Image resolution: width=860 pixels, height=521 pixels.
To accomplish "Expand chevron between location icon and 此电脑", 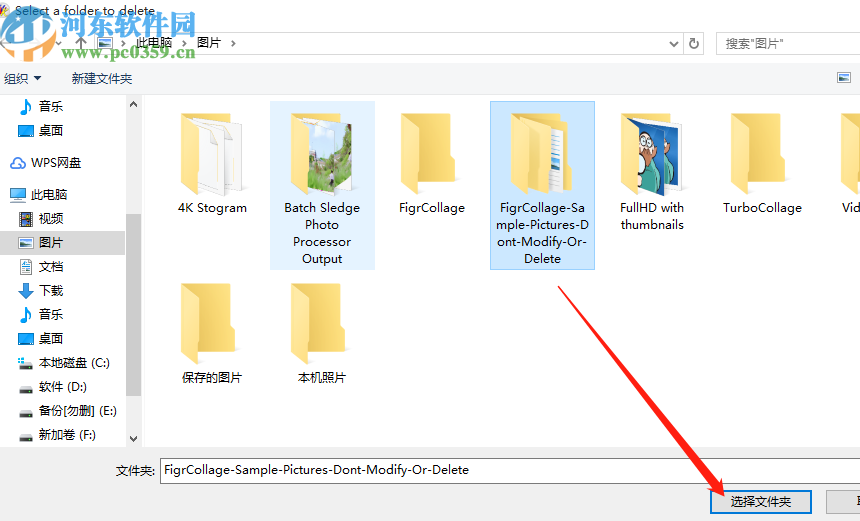I will 123,43.
